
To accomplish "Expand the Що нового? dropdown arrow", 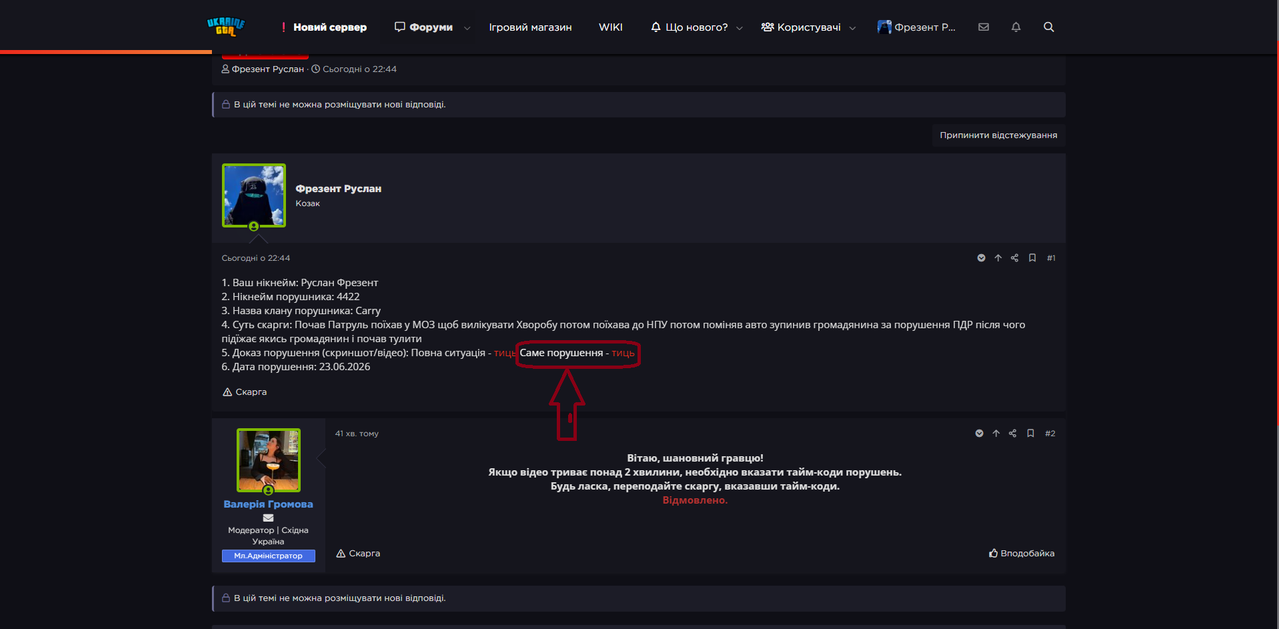I will pos(739,28).
